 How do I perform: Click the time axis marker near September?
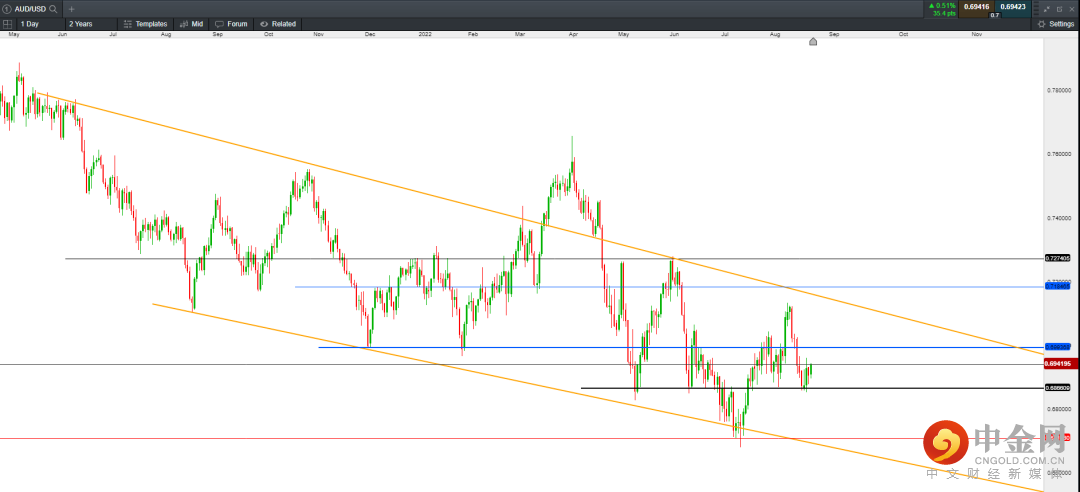pos(813,41)
